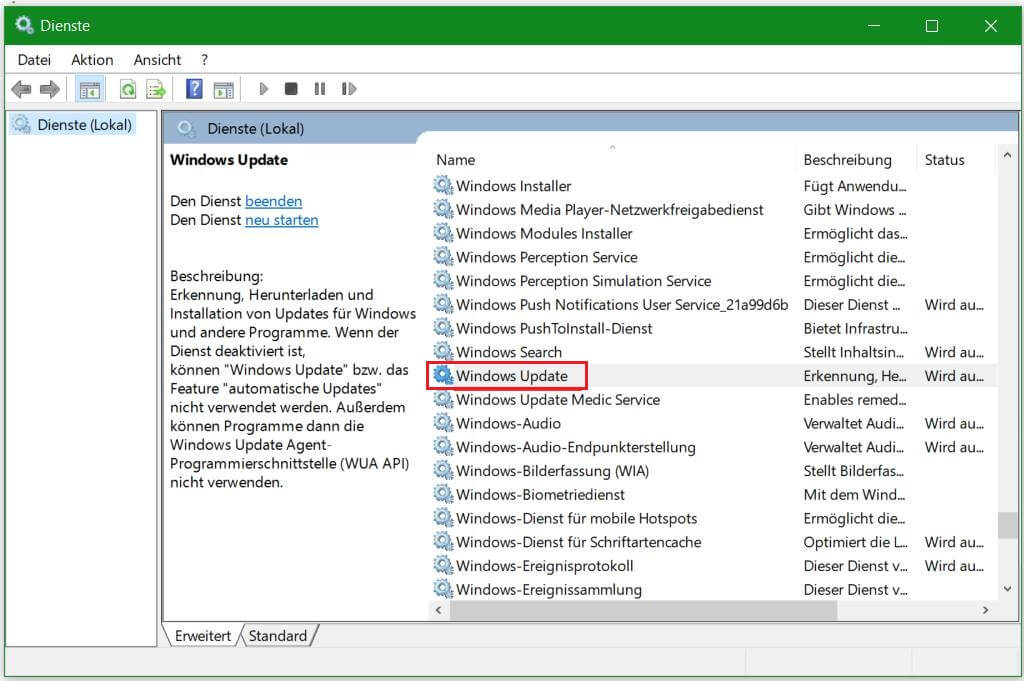Click the vertical scrollbar down arrow
Viewport: 1024px width, 681px height.
pos(1007,589)
